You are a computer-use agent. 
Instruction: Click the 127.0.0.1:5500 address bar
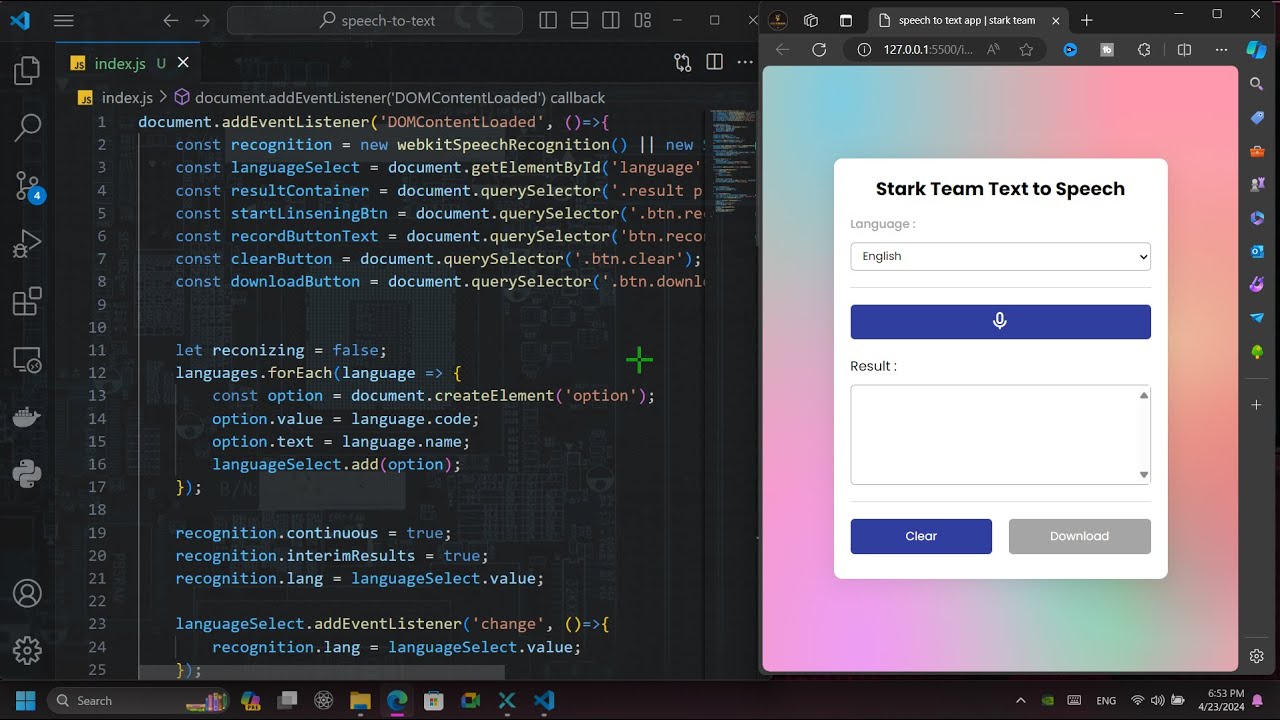click(928, 49)
